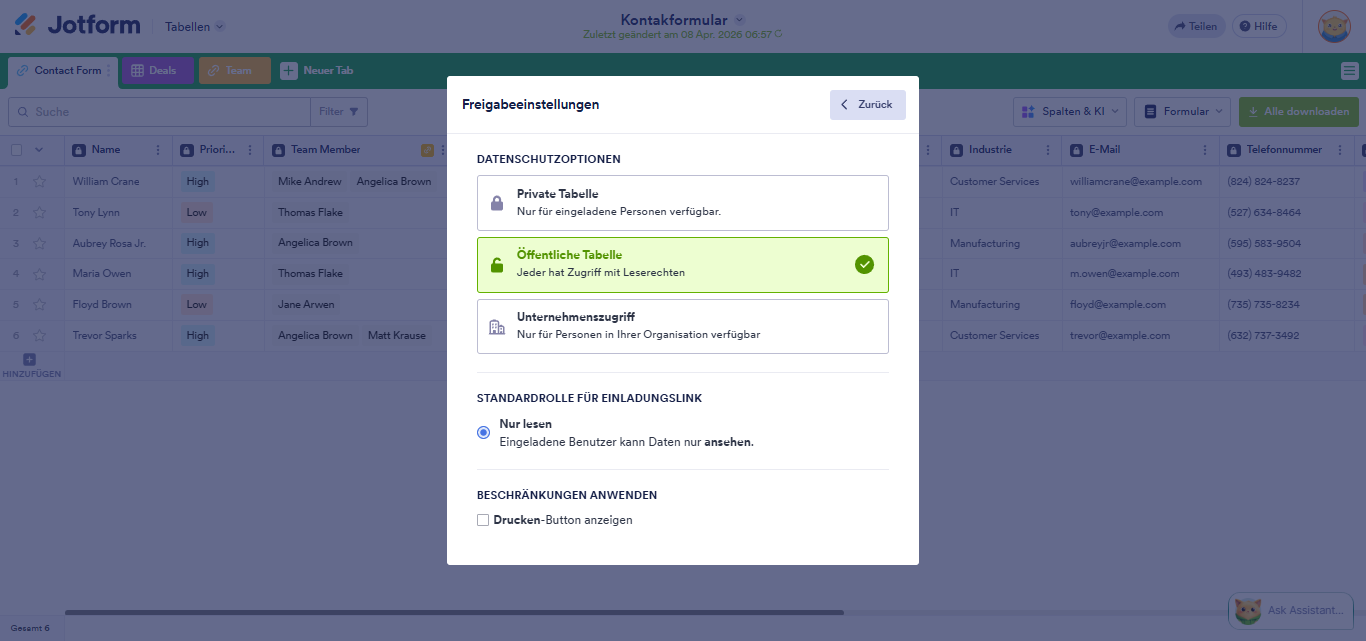Switch to the Team tab
This screenshot has width=1366, height=641.
[234, 70]
